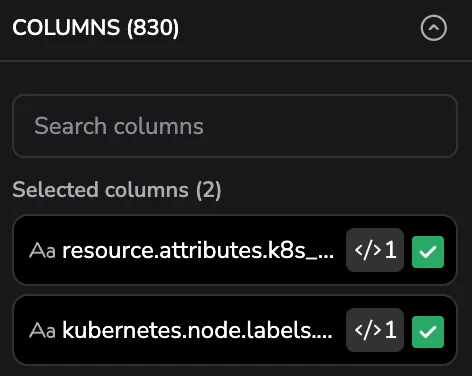This screenshot has height=376, width=472.
Task: Click the green checkmark in the first selected row
Action: click(428, 252)
